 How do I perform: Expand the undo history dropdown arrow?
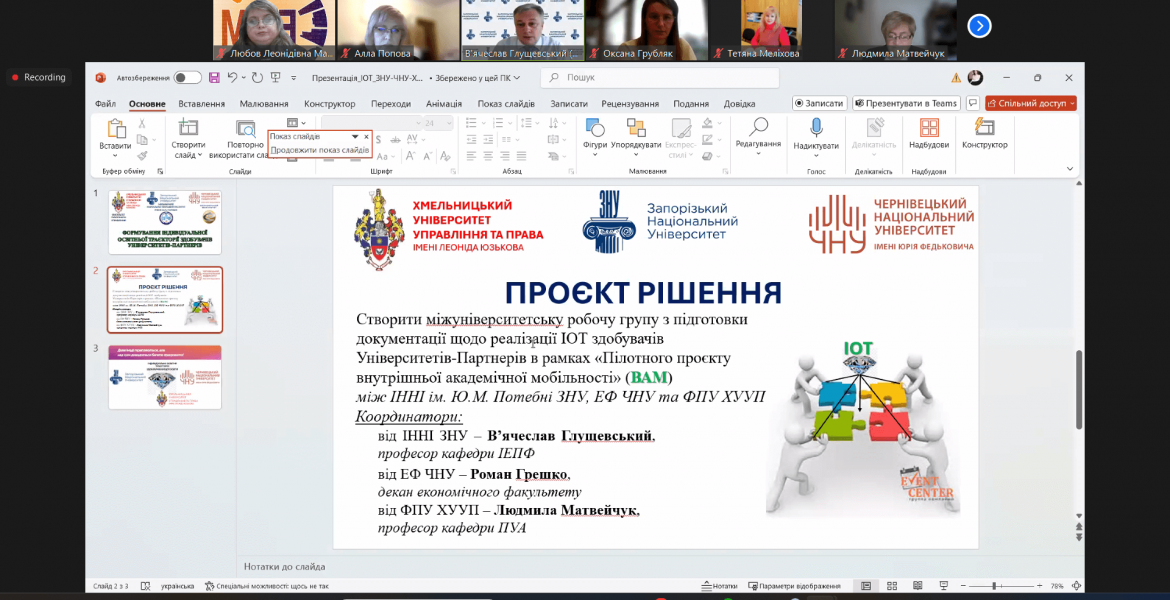[x=244, y=78]
